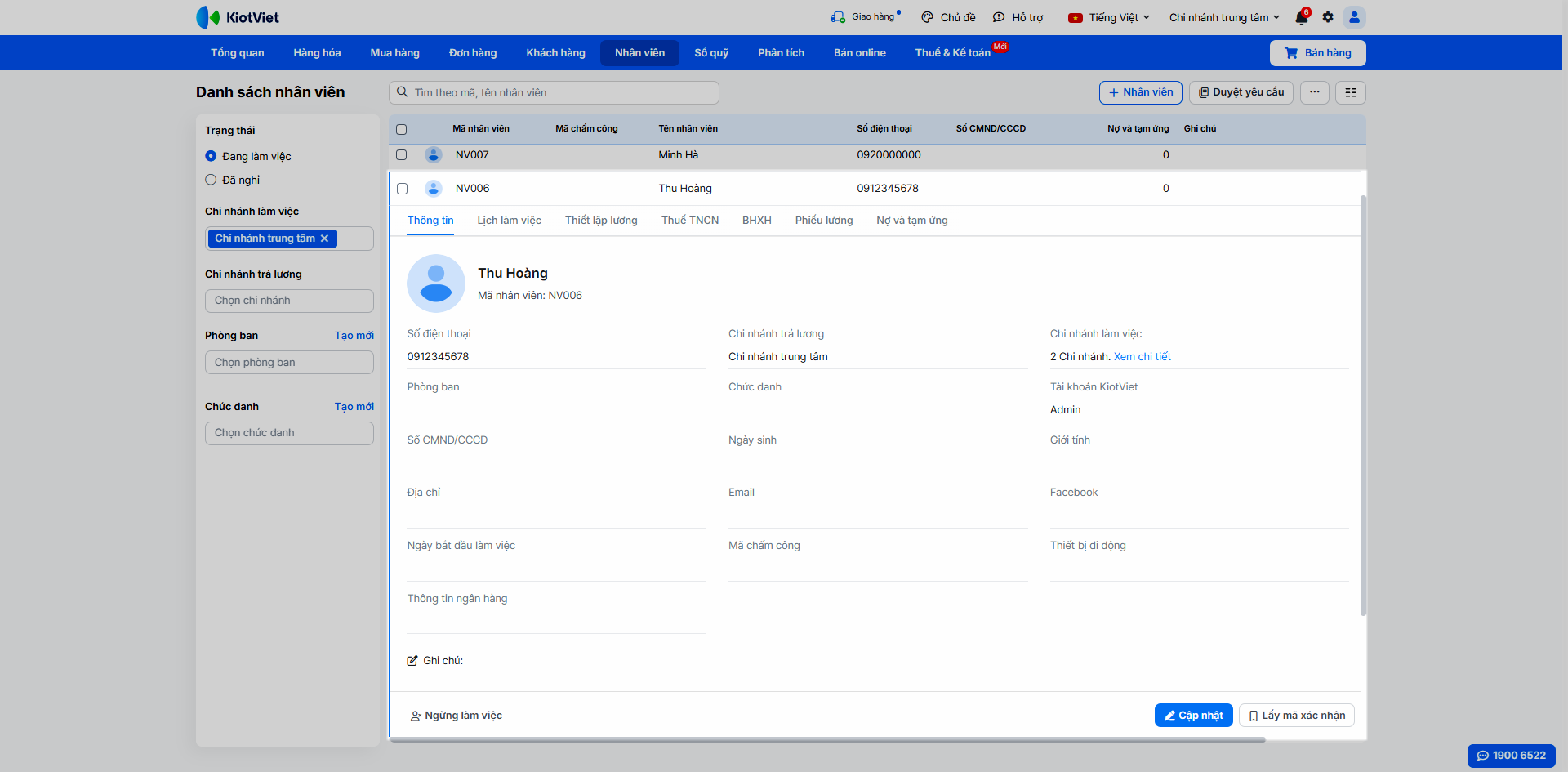The width and height of the screenshot is (1568, 772).
Task: Remove the Chi nhánh trung tâm filter tag
Action: click(324, 239)
